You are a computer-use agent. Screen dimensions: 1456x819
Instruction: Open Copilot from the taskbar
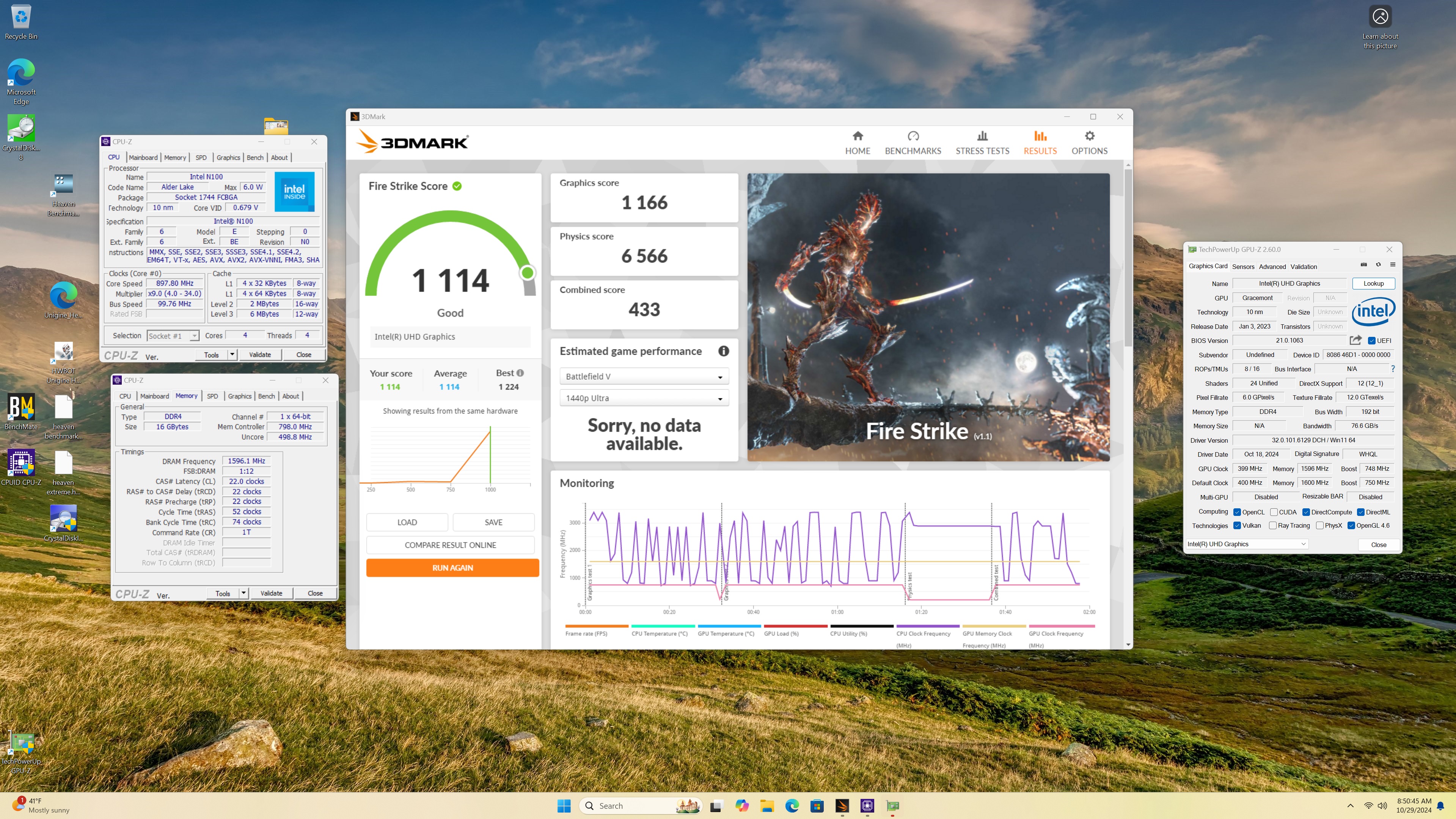tap(741, 806)
